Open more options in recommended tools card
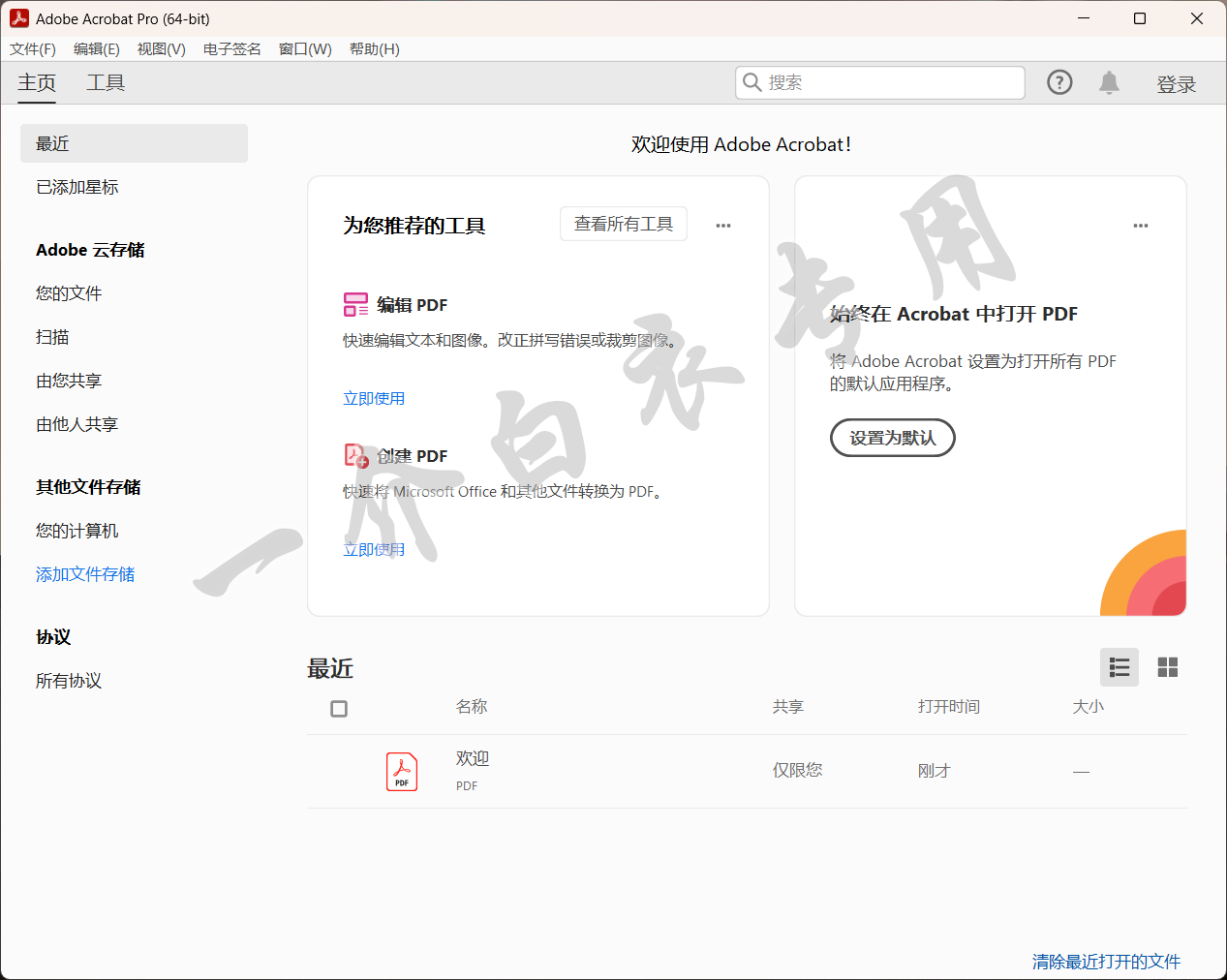The height and width of the screenshot is (980, 1227). (723, 226)
